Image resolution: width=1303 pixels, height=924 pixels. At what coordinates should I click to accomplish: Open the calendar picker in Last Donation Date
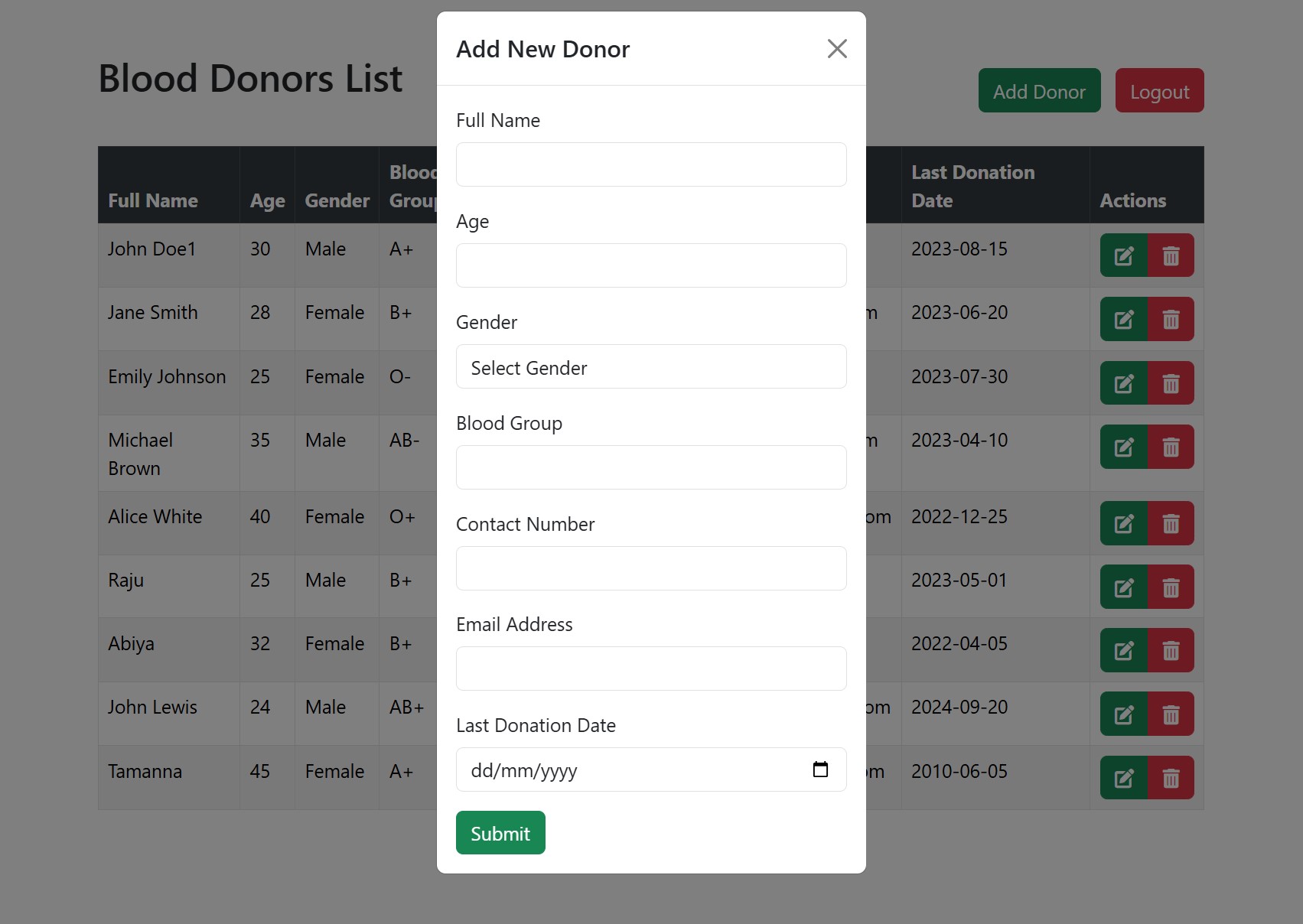819,769
